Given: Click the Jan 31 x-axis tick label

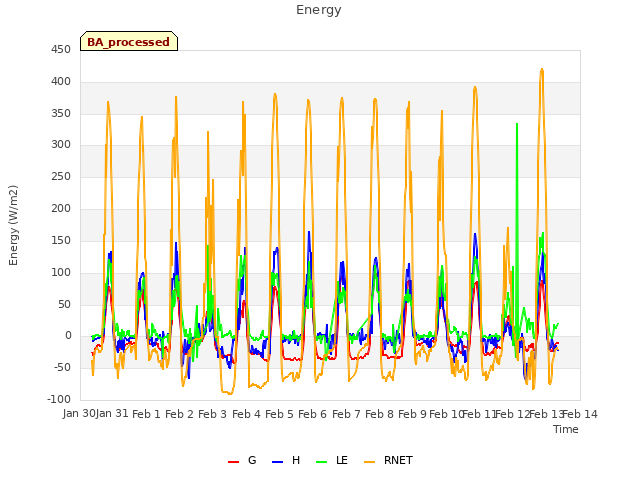Looking at the screenshot, I should [112, 414].
